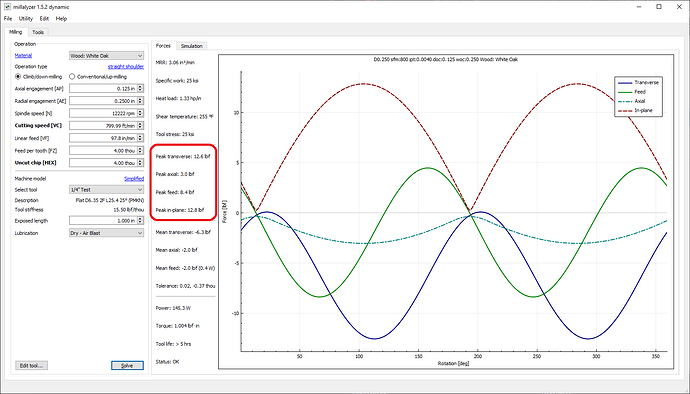
Task: Switch to the Tools tab
Action: pyautogui.click(x=38, y=32)
